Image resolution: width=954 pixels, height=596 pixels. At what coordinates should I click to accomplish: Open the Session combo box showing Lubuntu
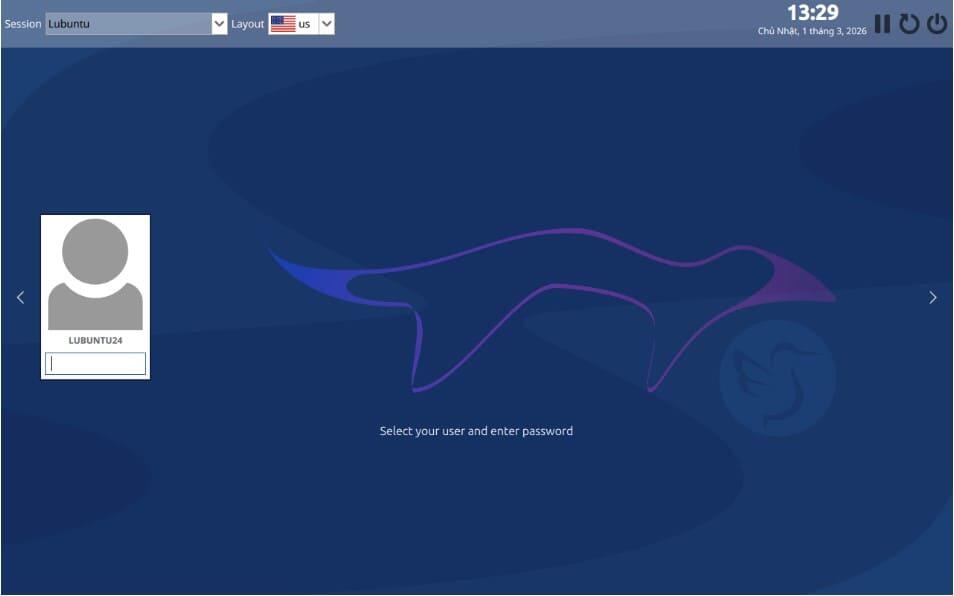[x=130, y=22]
